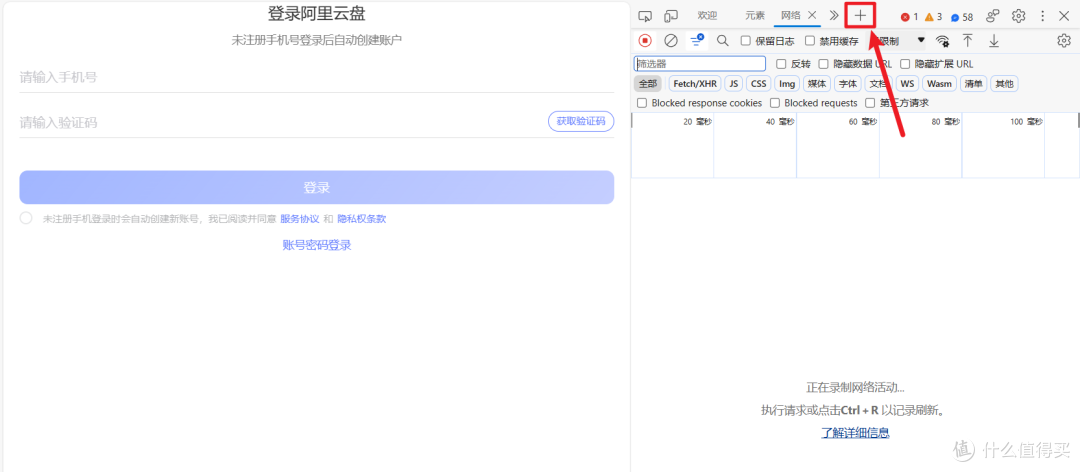
Task: Check Blocked response cookies checkbox
Action: tap(642, 103)
